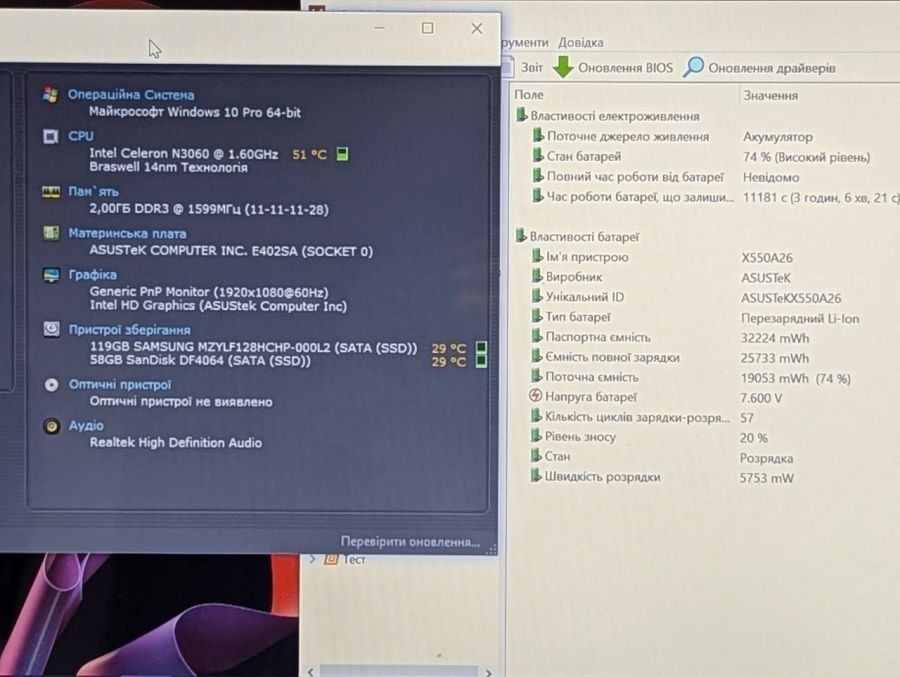Screen dimensions: 900x677
Task: Open the Материнська плата section link
Action: pyautogui.click(x=127, y=234)
